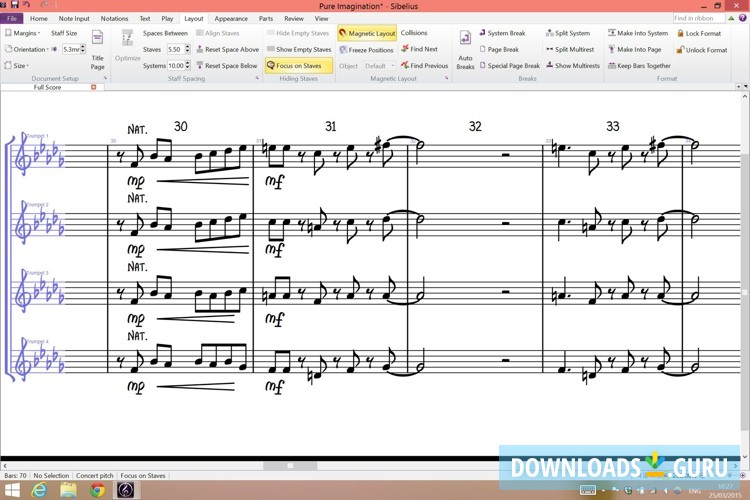The width and height of the screenshot is (750, 500).
Task: Click Find Next collision
Action: [419, 49]
